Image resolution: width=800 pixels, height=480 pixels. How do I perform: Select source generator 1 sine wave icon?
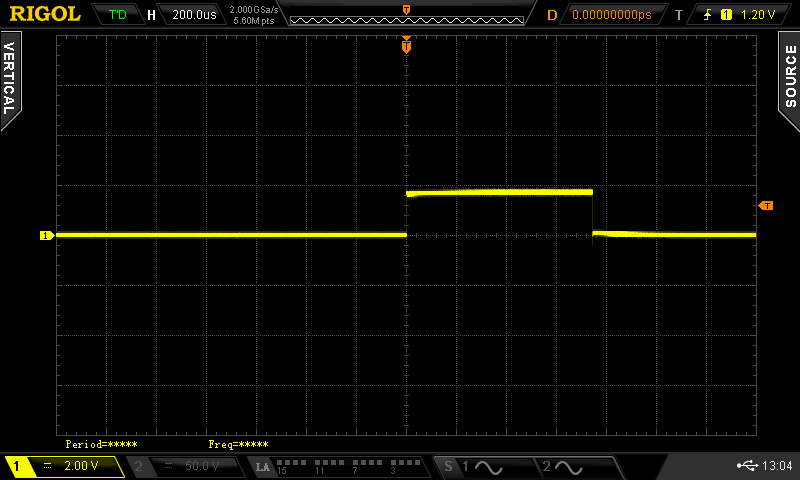tap(480, 467)
